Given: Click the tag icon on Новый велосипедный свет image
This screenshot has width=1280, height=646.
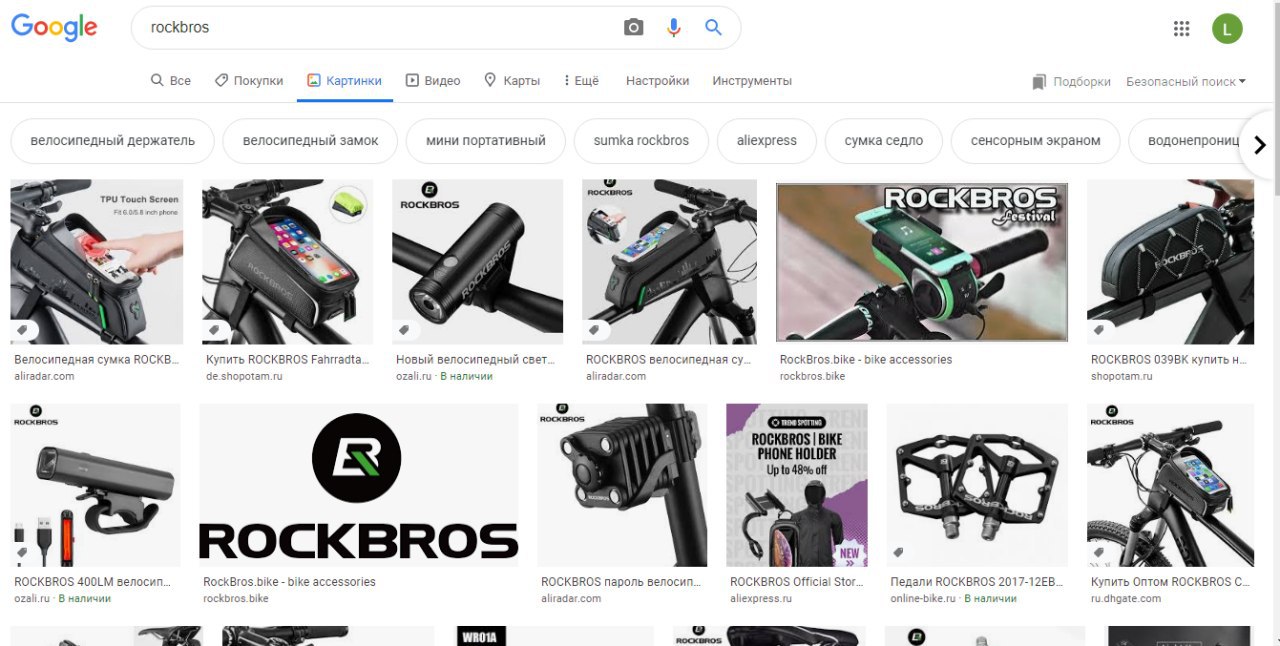Looking at the screenshot, I should (x=405, y=330).
